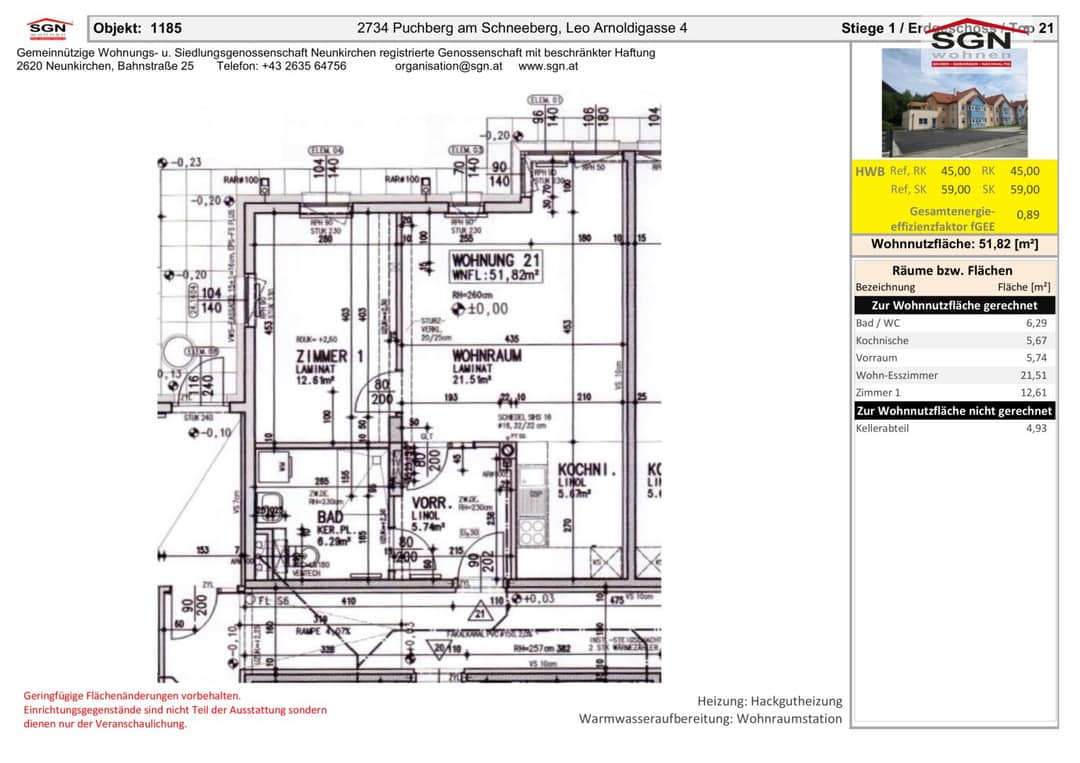This screenshot has height=763, width=1080.
Task: Click the 'Fläche [m²]' column header
Action: (x=1024, y=287)
